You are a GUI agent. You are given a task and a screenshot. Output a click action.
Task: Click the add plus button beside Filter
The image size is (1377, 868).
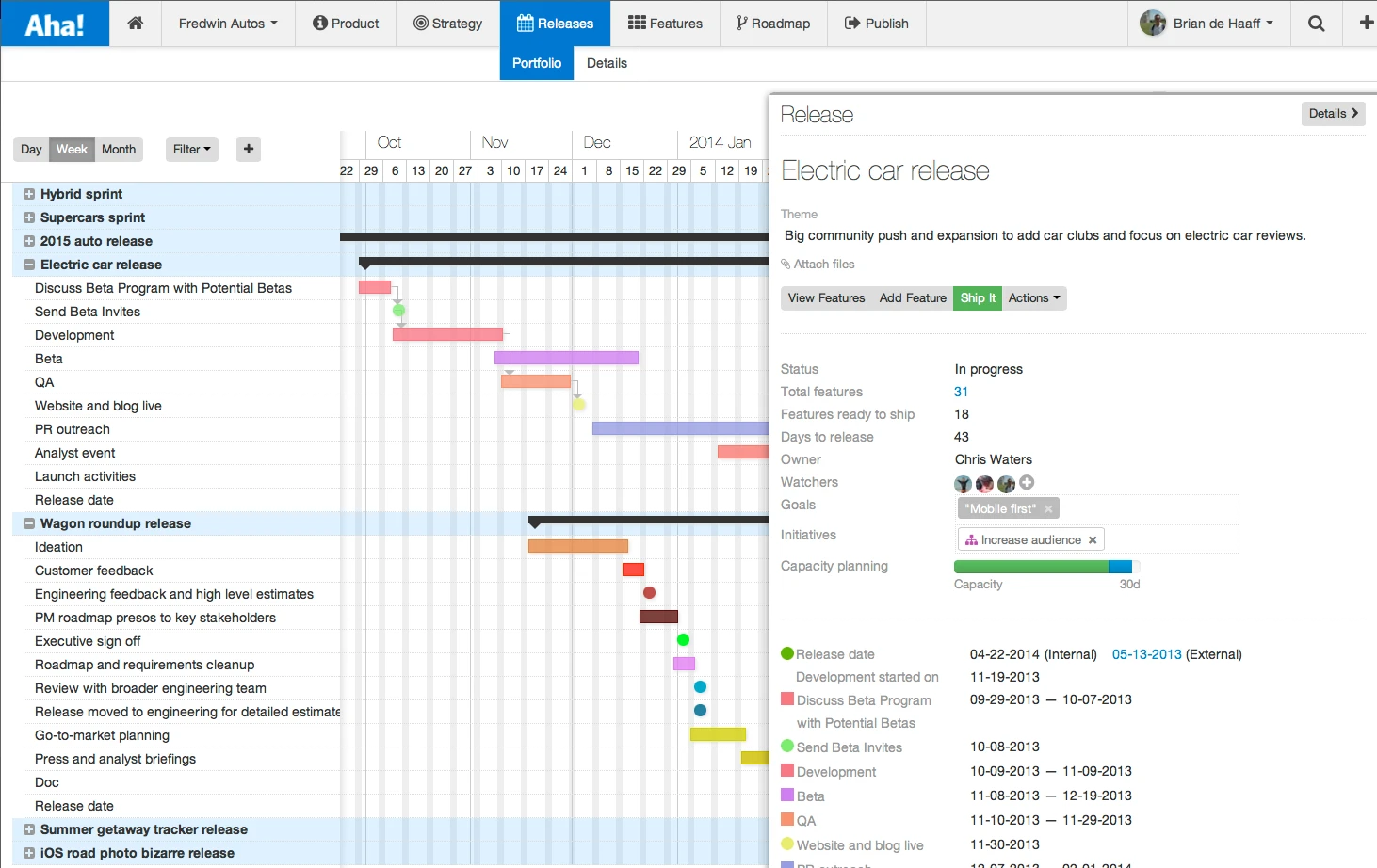tap(249, 149)
